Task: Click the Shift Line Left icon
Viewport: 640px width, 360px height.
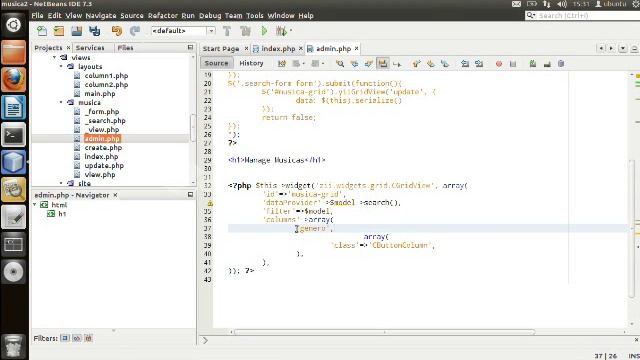Action: click(464, 64)
